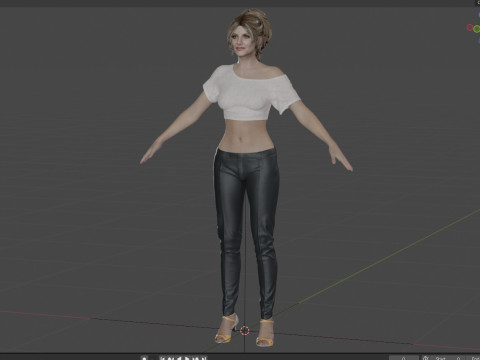Click the green Y axis circle on navigation gizmo
The height and width of the screenshot is (360, 480).
477,29
